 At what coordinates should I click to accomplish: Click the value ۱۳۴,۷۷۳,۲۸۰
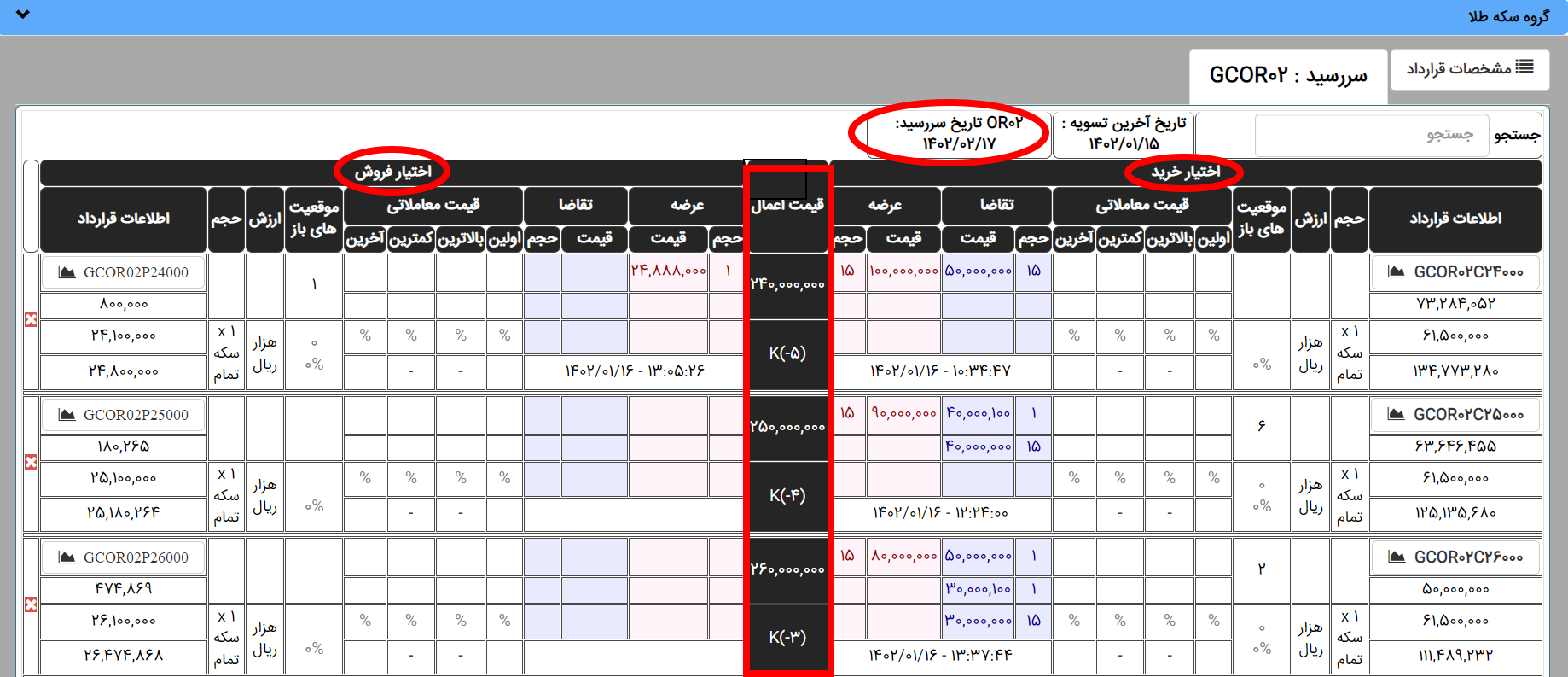pos(1455,371)
